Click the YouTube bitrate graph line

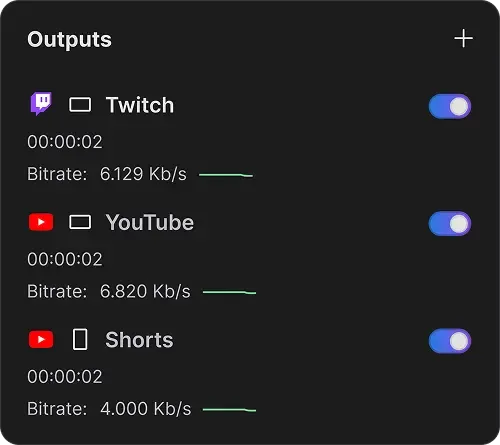pos(230,292)
